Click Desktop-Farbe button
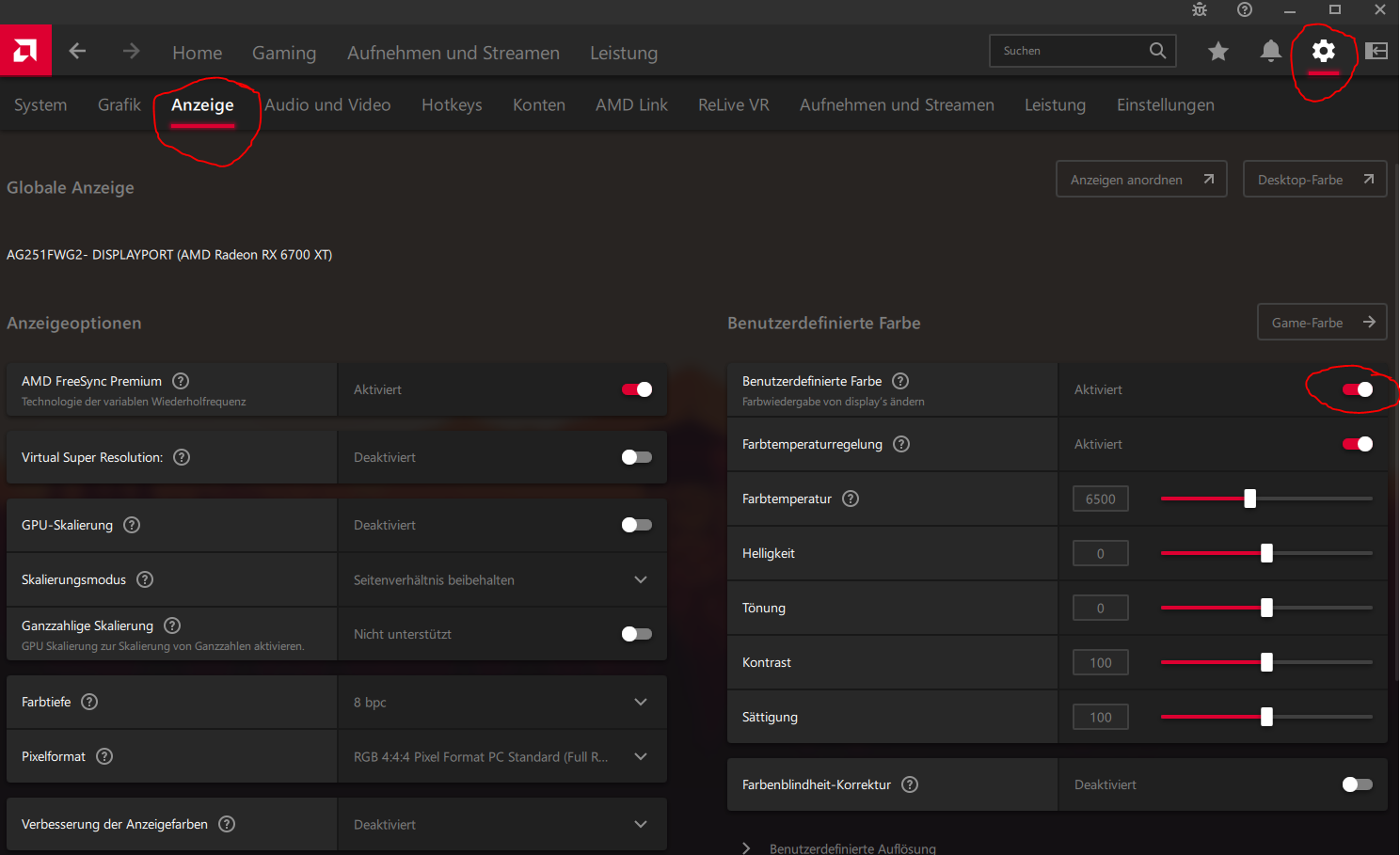Image resolution: width=1400 pixels, height=855 pixels. click(1315, 179)
